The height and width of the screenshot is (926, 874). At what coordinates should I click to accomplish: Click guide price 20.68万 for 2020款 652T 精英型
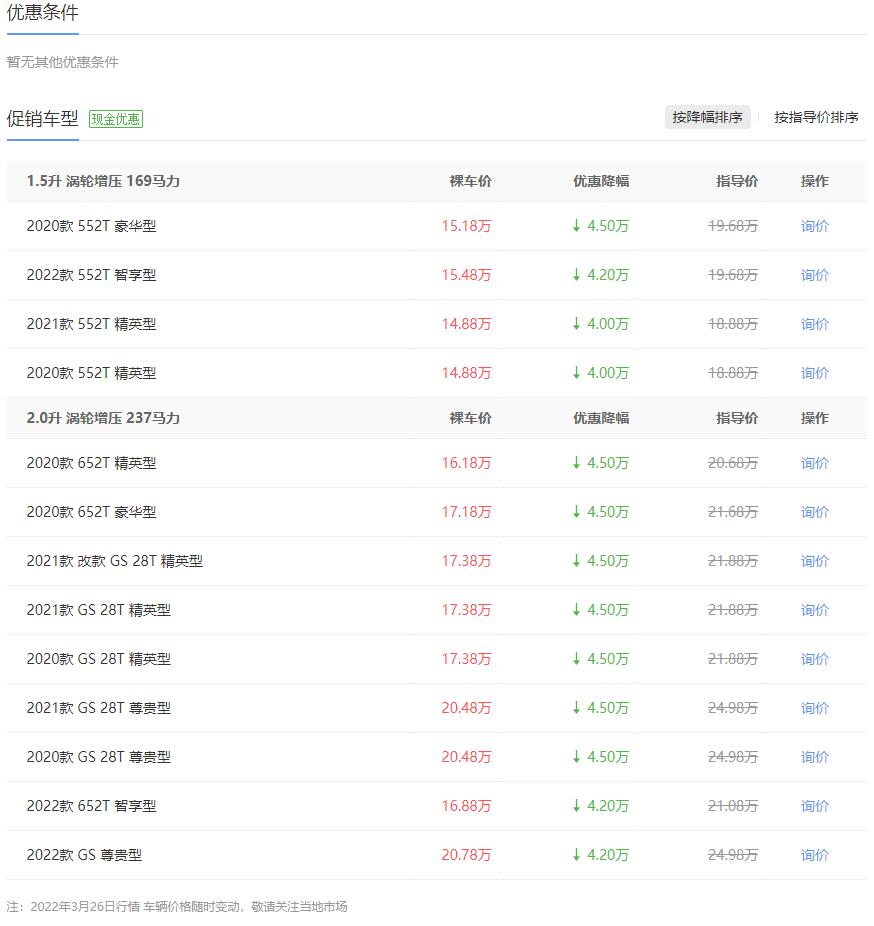733,462
